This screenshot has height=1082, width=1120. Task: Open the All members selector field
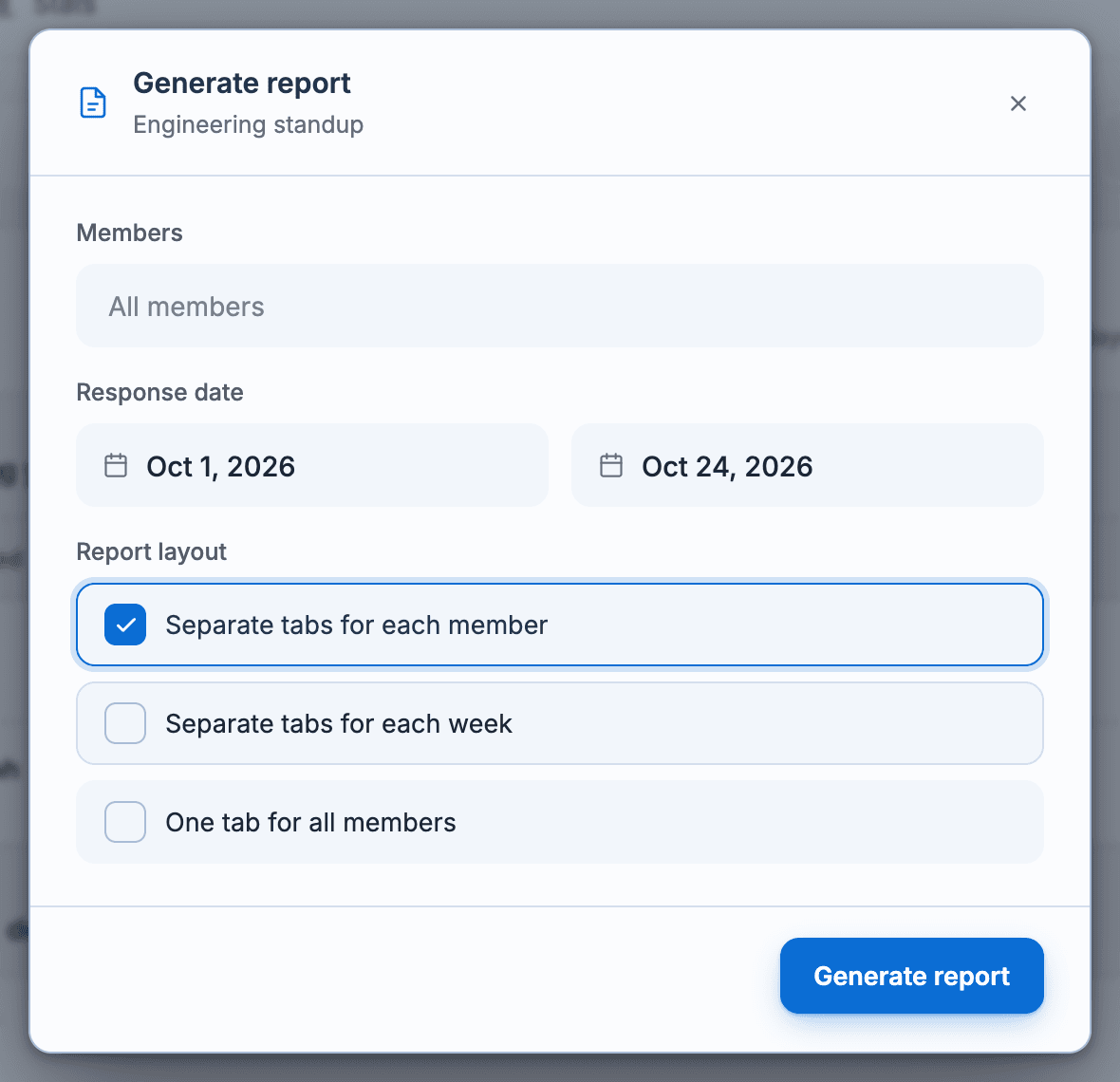click(559, 306)
